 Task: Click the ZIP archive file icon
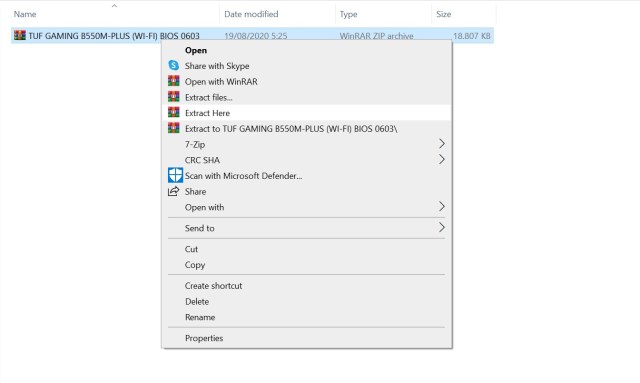point(20,36)
